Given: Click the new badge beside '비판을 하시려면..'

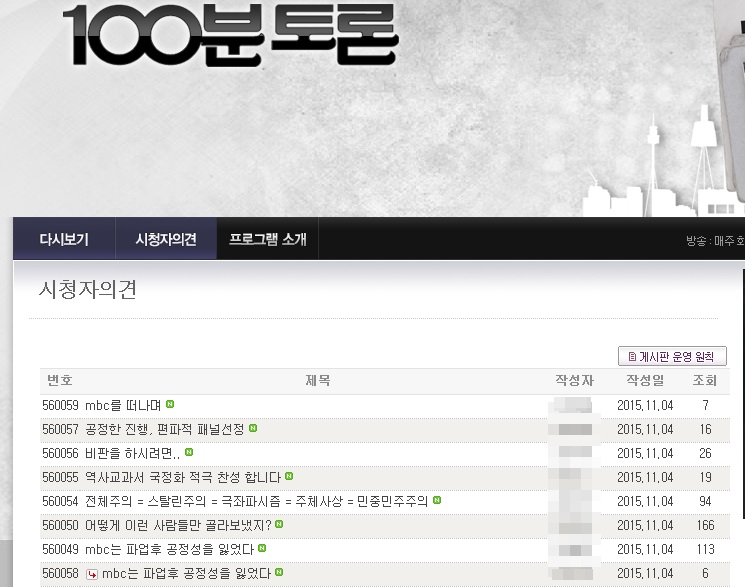Looking at the screenshot, I should click(x=189, y=452).
